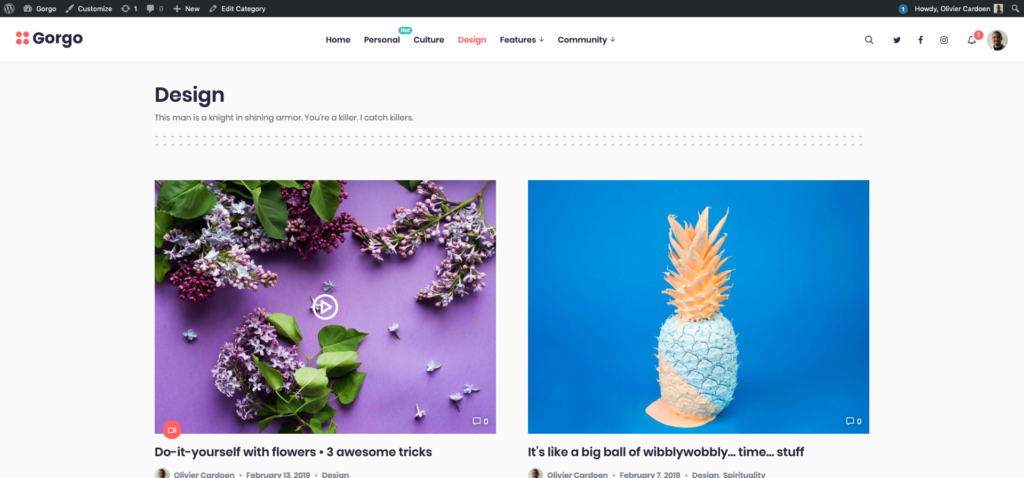This screenshot has height=478, width=1024.
Task: Click the Gorgo site logo
Action: point(50,39)
